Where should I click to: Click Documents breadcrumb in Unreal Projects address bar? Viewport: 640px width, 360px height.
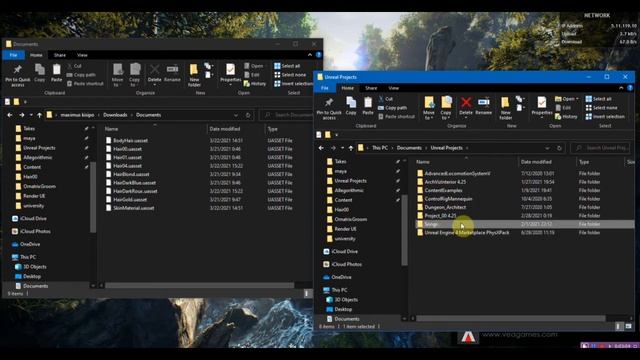coord(409,148)
